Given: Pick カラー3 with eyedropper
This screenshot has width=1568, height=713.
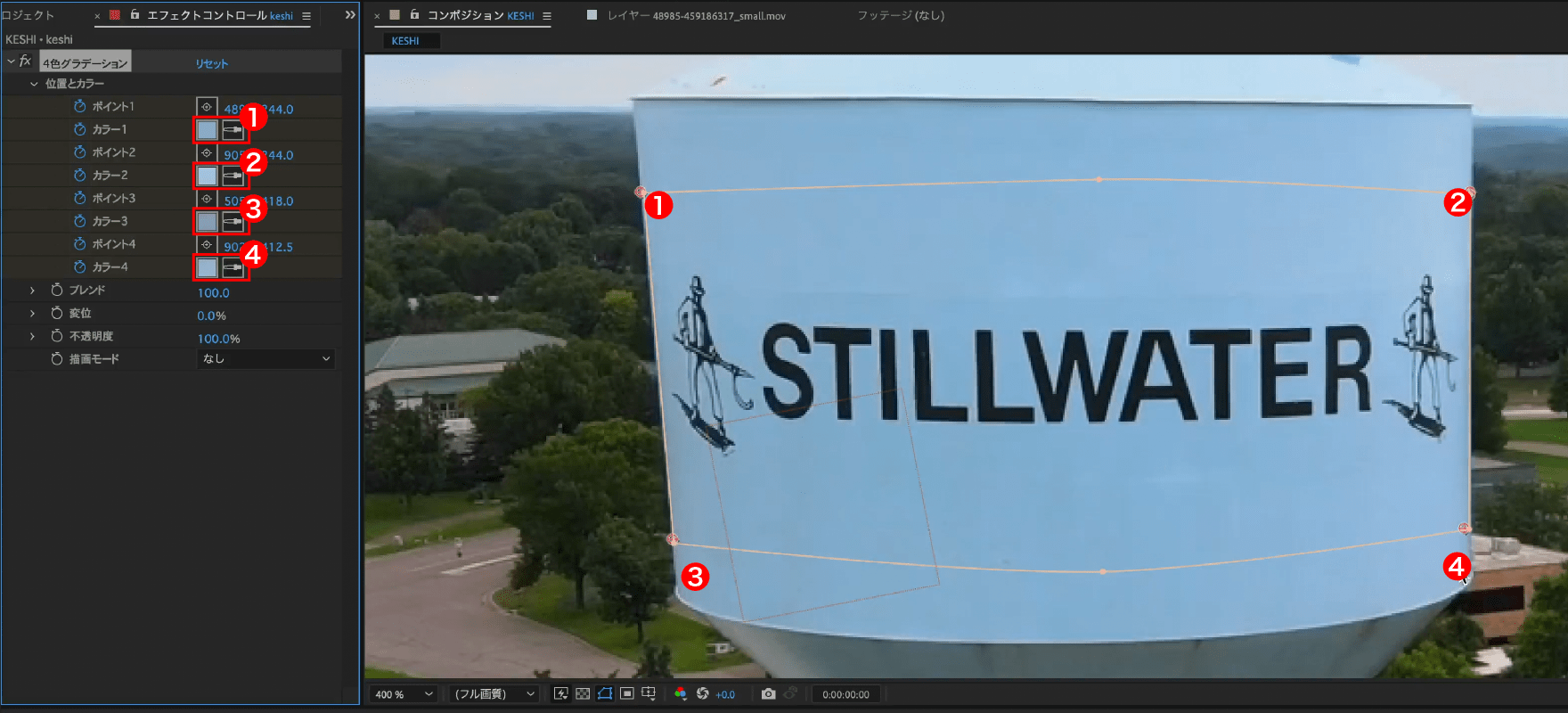Looking at the screenshot, I should tap(233, 221).
